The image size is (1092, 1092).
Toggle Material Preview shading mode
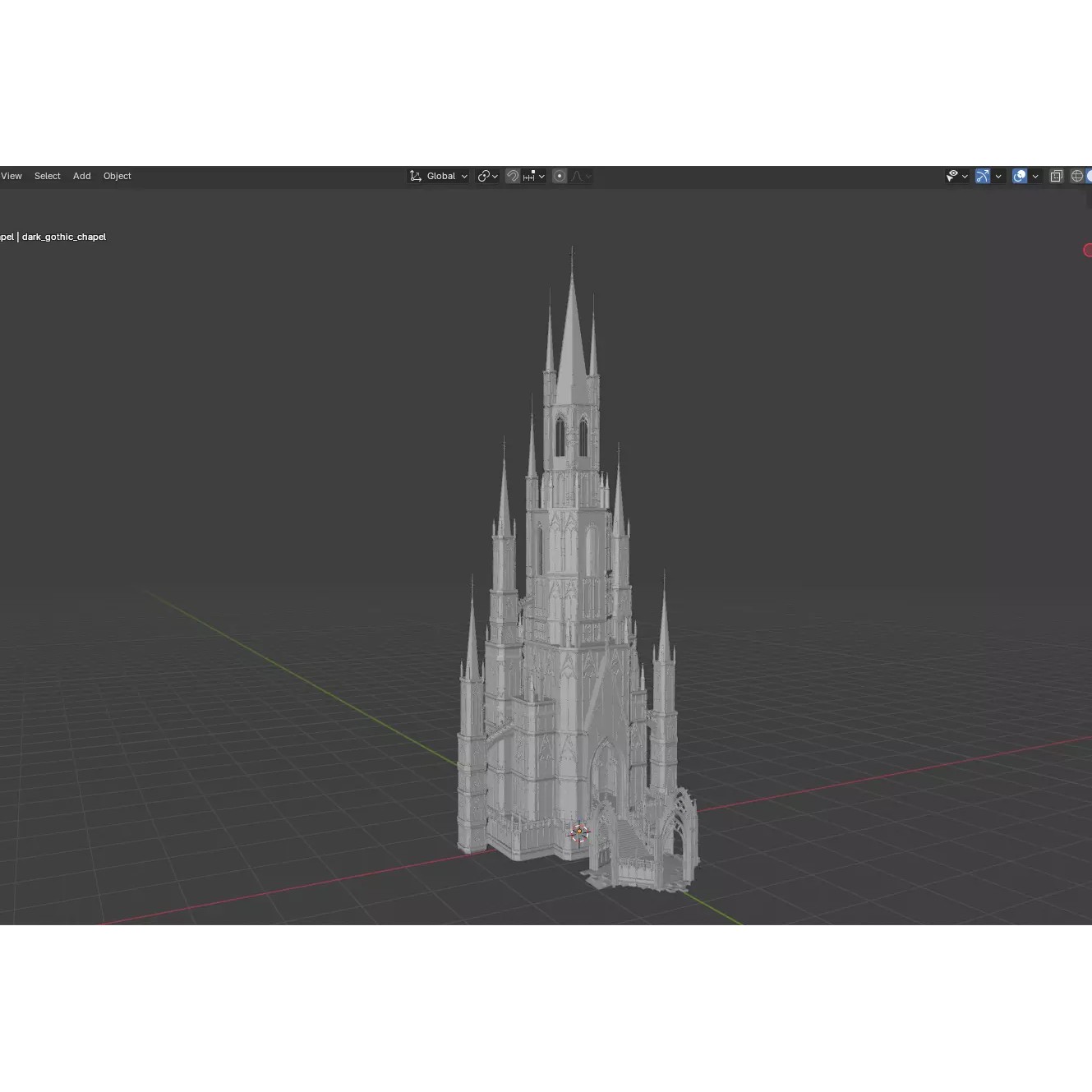pos(1090,176)
